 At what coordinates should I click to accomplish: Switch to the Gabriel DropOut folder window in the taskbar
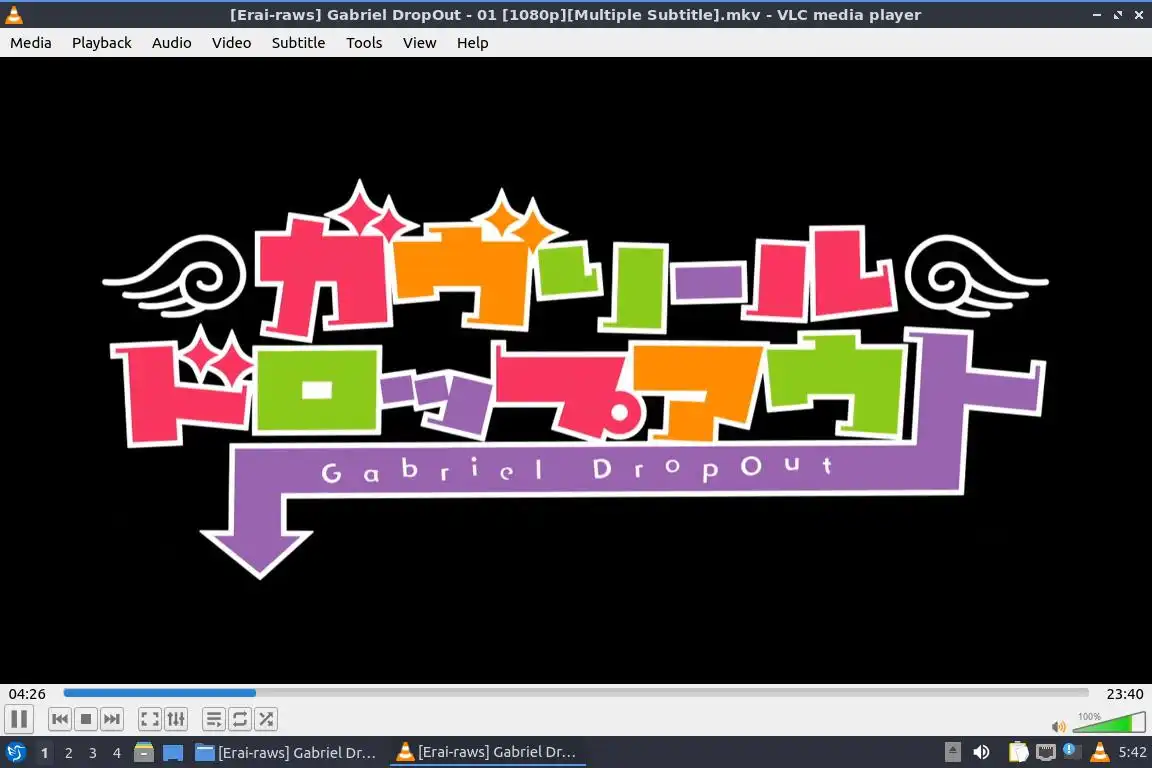pos(286,753)
